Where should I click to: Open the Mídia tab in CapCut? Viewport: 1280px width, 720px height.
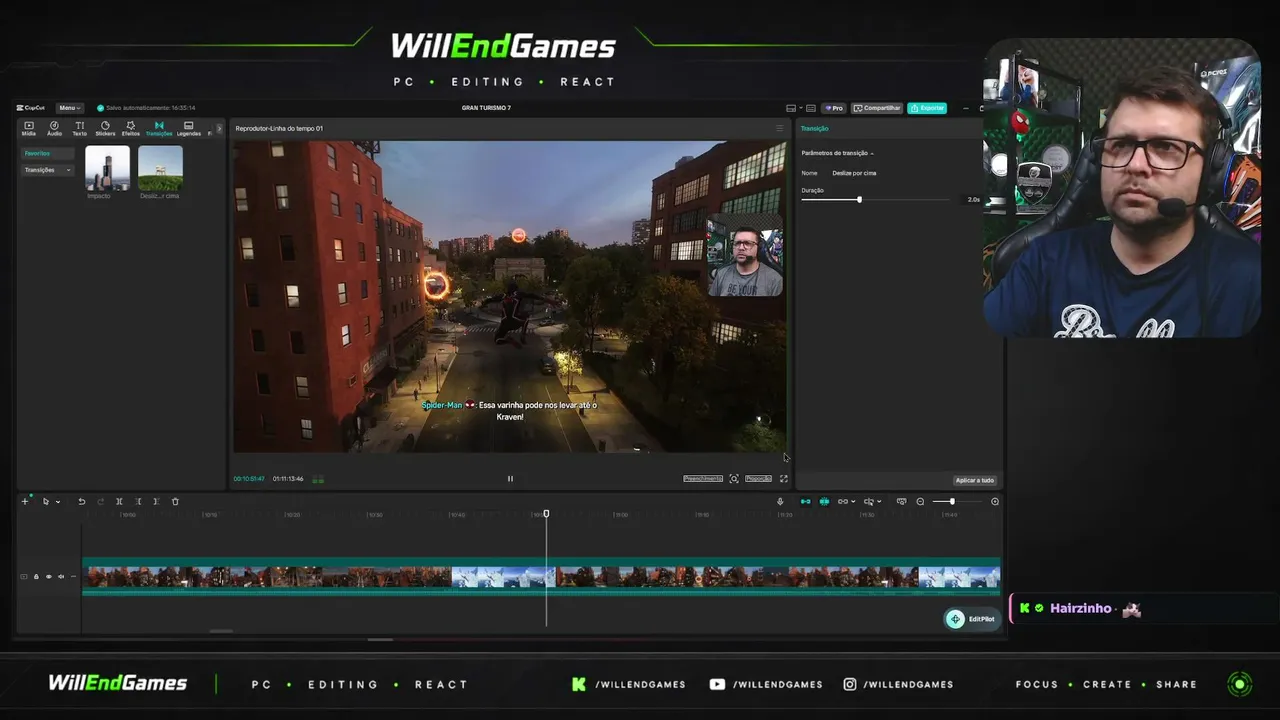click(x=28, y=128)
